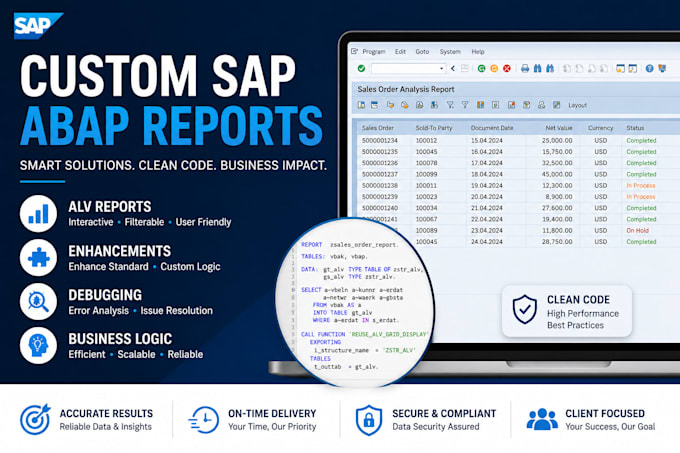Viewport: 680px width, 453px height.
Task: Click the SAP logo in the corner
Action: click(38, 26)
